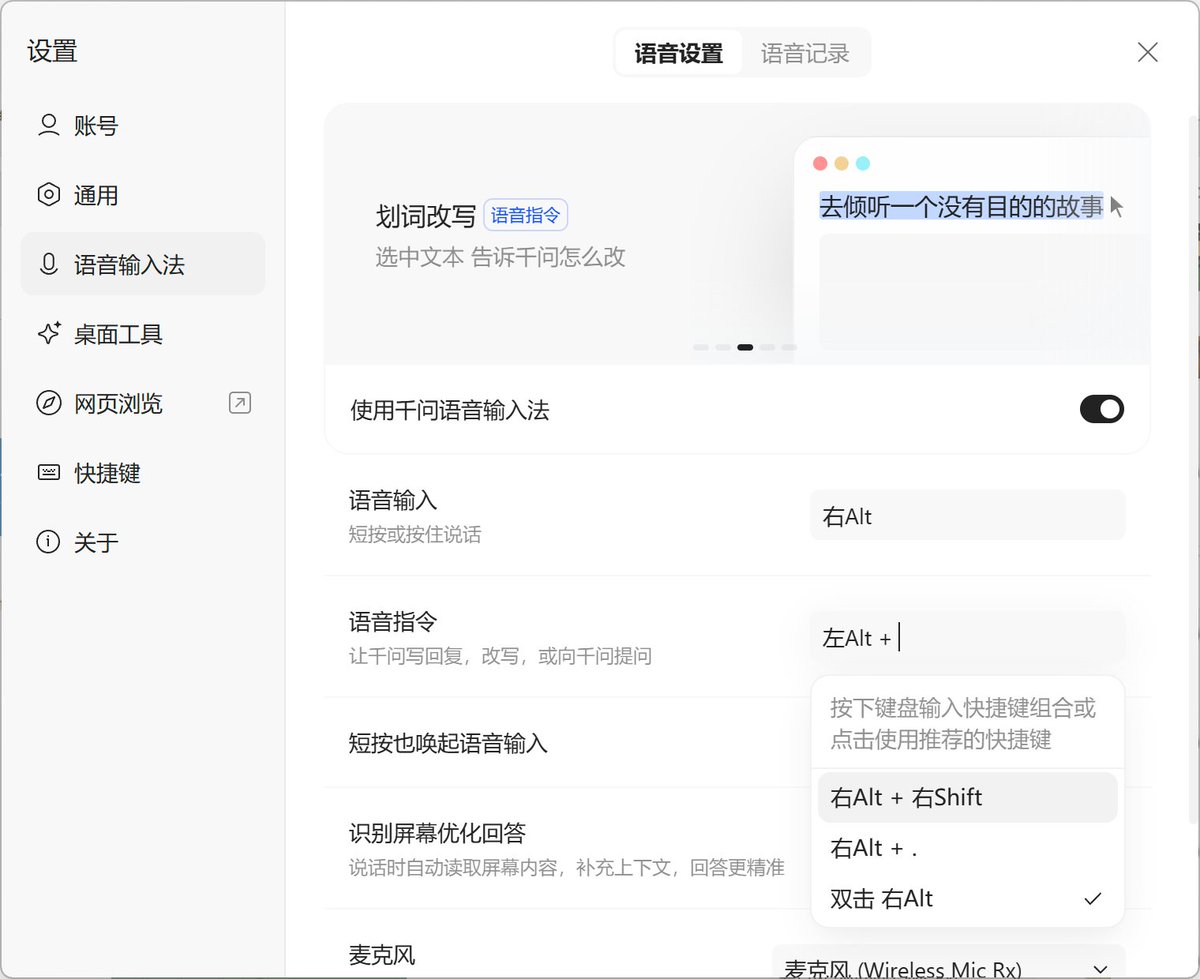Choose 右Alt + 右Shift shortcut option
Image resolution: width=1200 pixels, height=979 pixels.
point(967,797)
